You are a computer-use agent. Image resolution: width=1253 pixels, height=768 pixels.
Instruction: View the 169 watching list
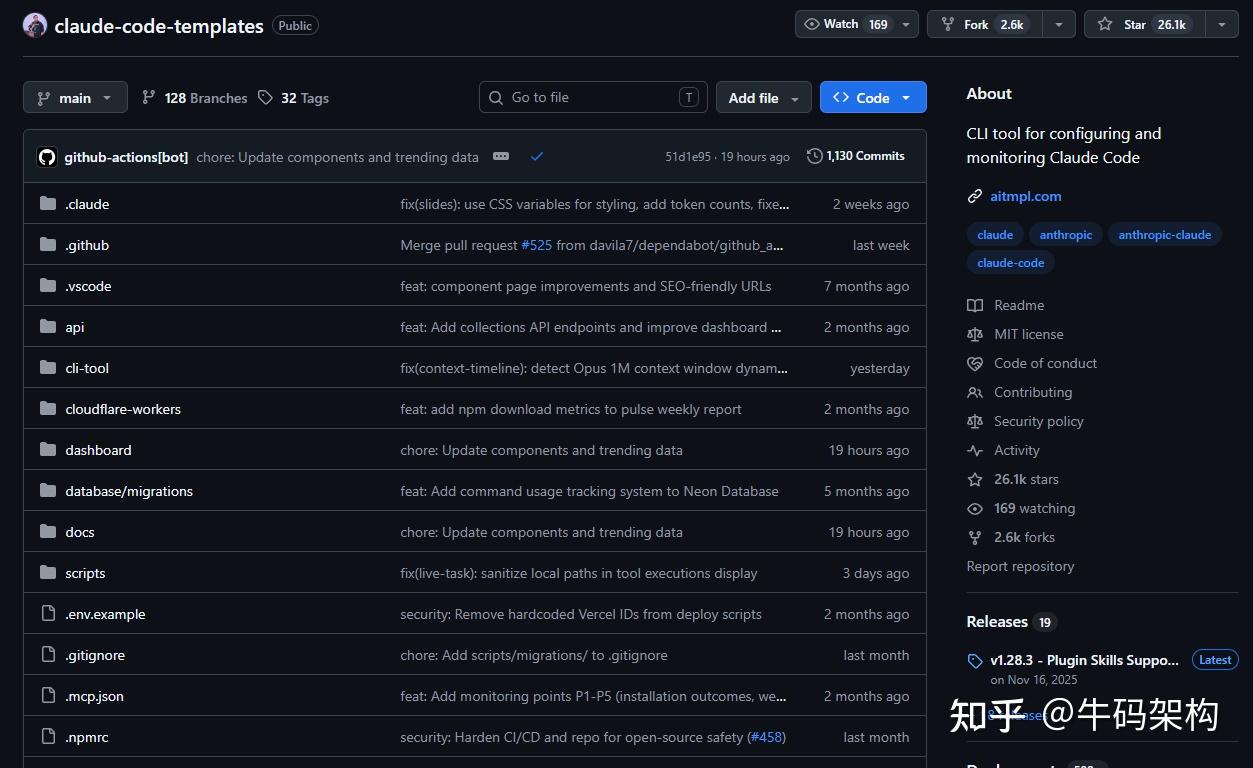tap(1034, 509)
